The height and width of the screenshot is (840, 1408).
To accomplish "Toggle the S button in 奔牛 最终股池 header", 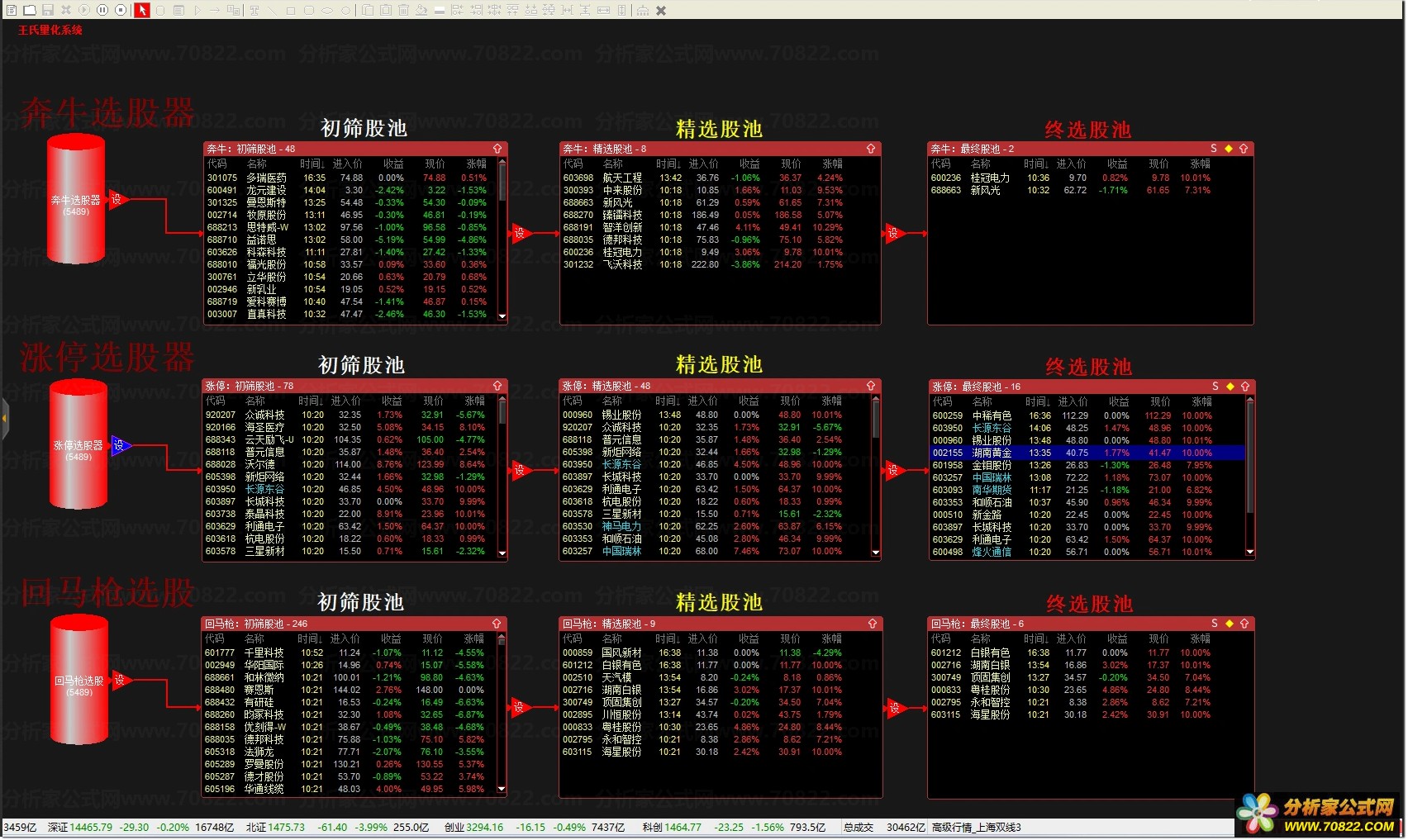I will (1214, 149).
